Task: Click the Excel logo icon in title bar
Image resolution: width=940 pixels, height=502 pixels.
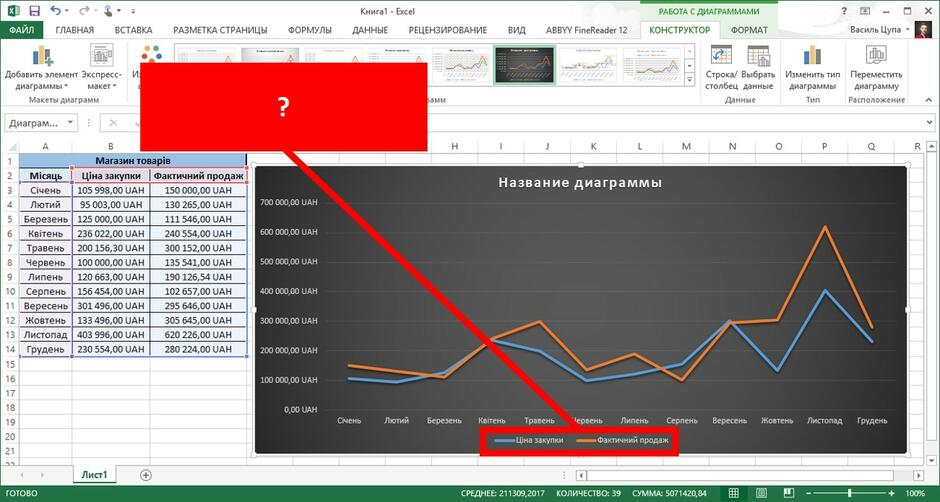Action: click(13, 11)
